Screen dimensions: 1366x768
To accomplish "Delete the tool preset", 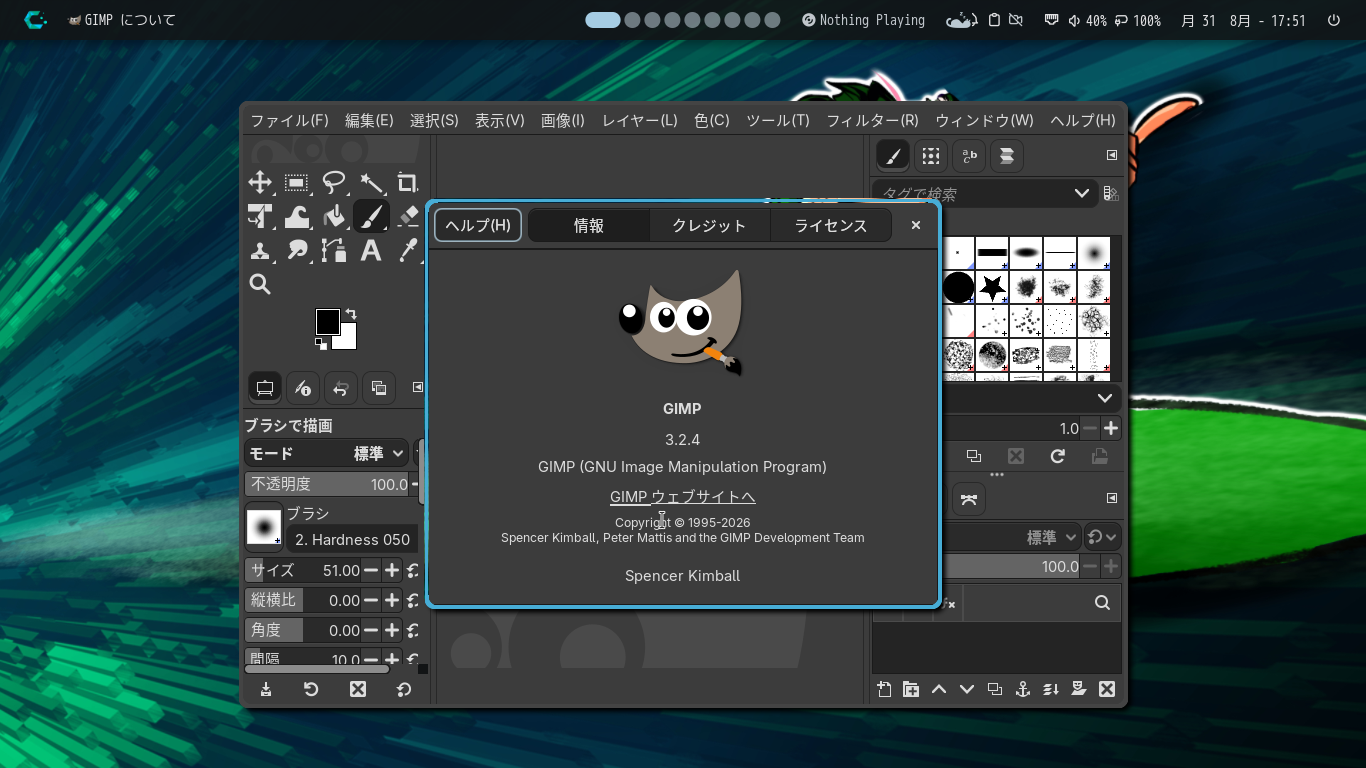I will 357,689.
